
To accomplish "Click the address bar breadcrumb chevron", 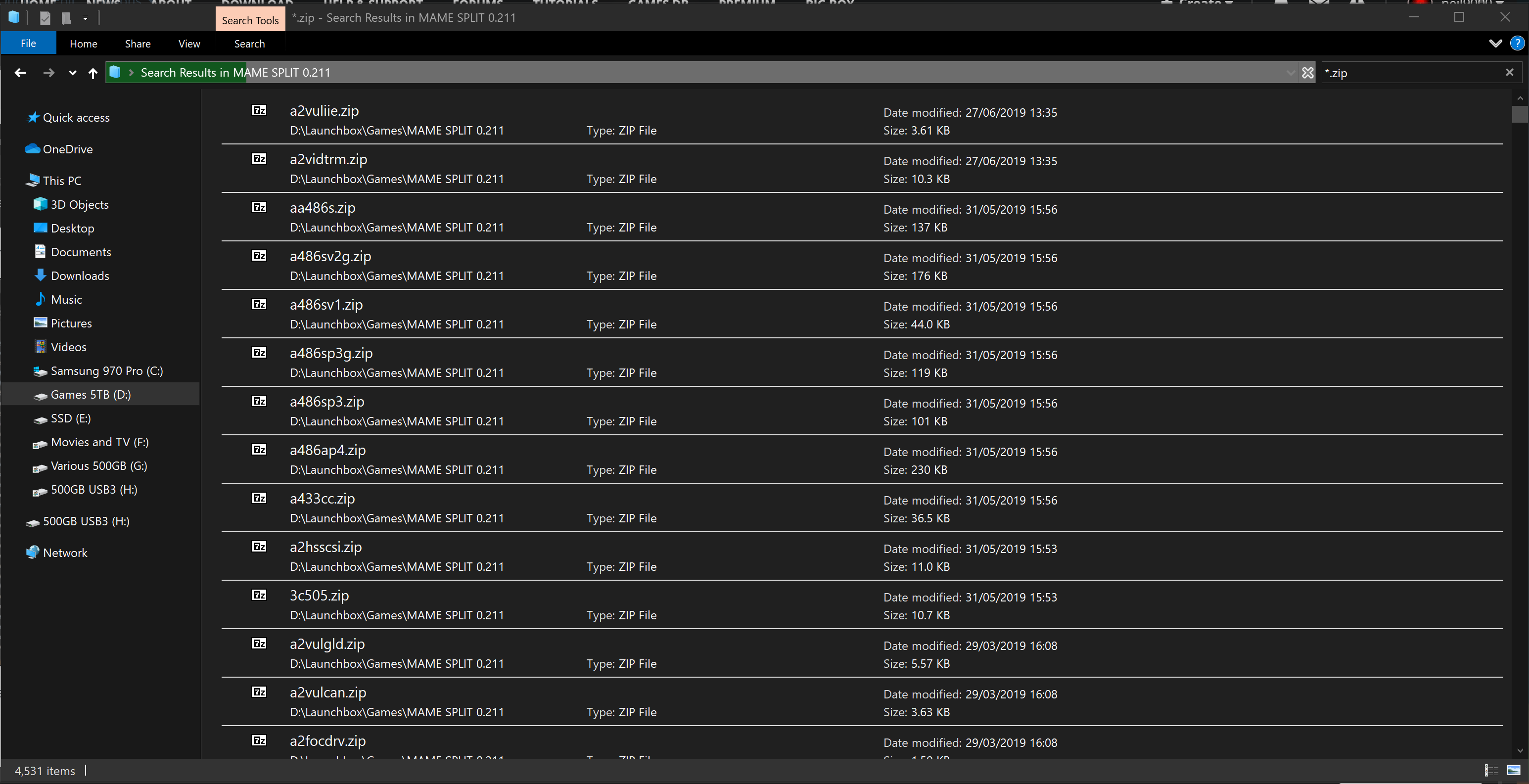I will 131,72.
